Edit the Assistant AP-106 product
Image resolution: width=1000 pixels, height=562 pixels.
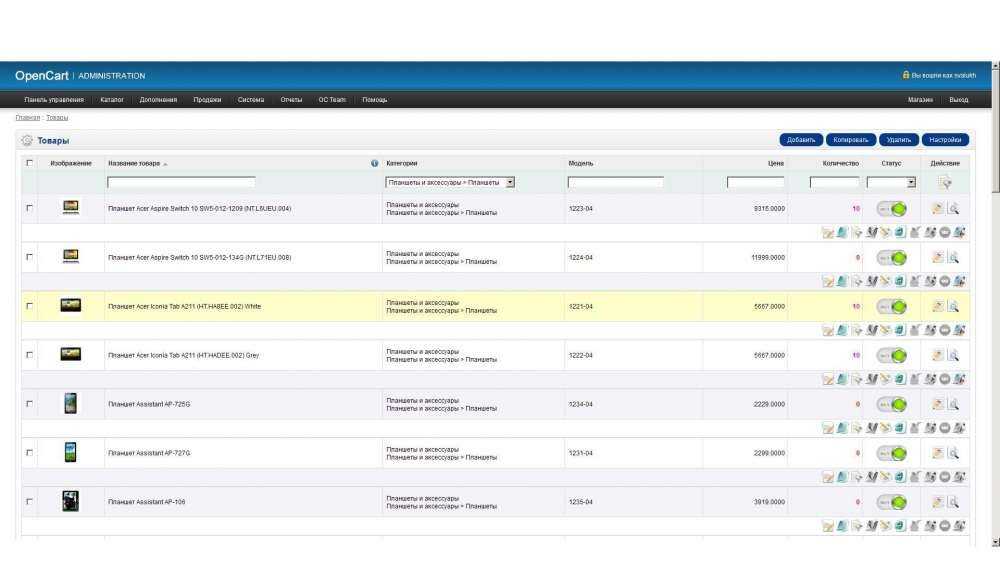coord(937,503)
